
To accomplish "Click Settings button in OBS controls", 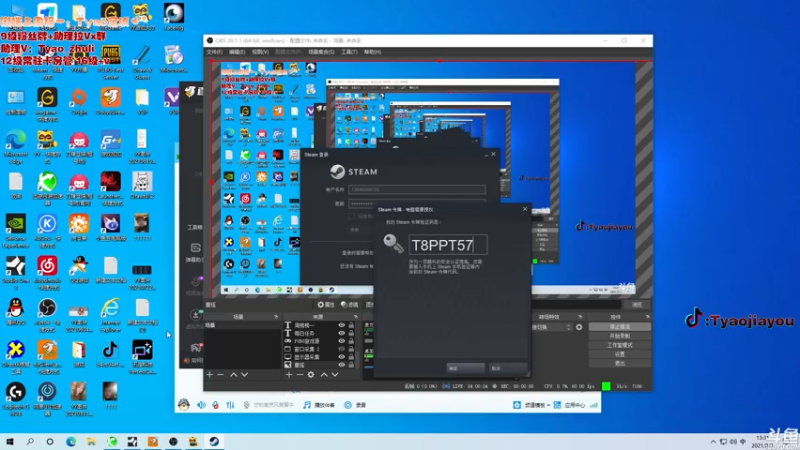I will (620, 354).
